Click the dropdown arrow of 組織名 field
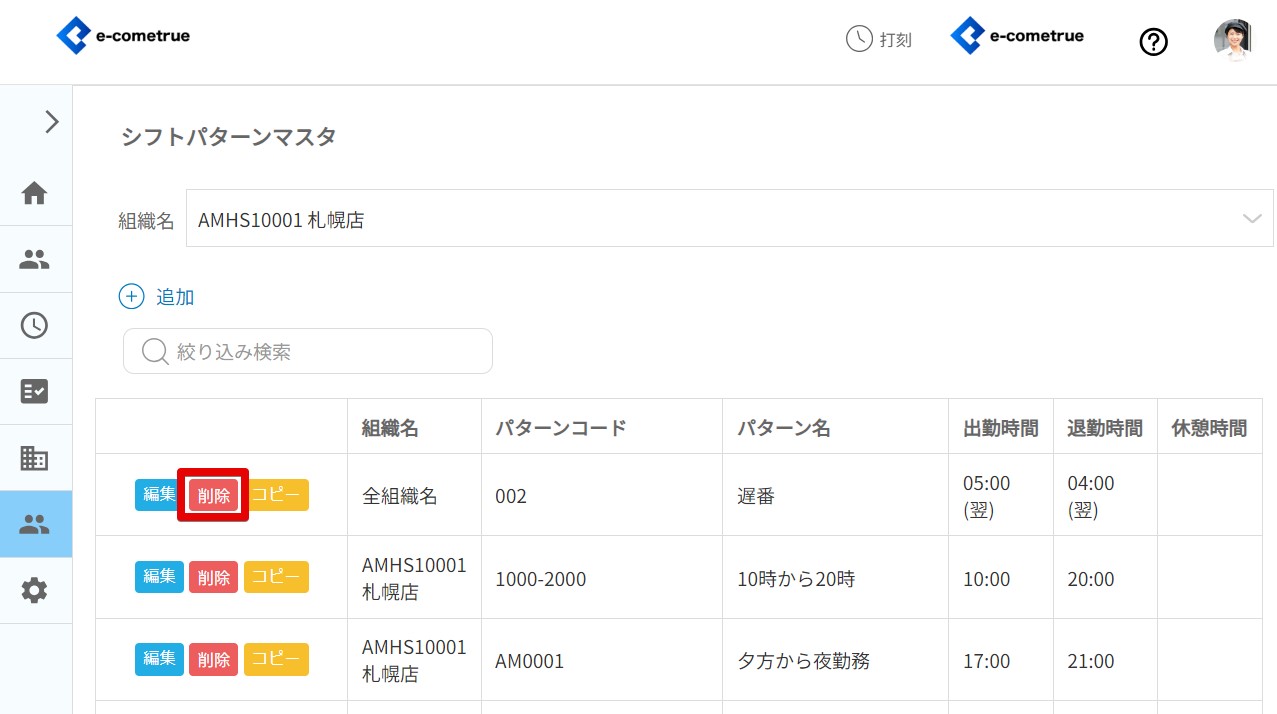The image size is (1277, 714). [x=1252, y=219]
